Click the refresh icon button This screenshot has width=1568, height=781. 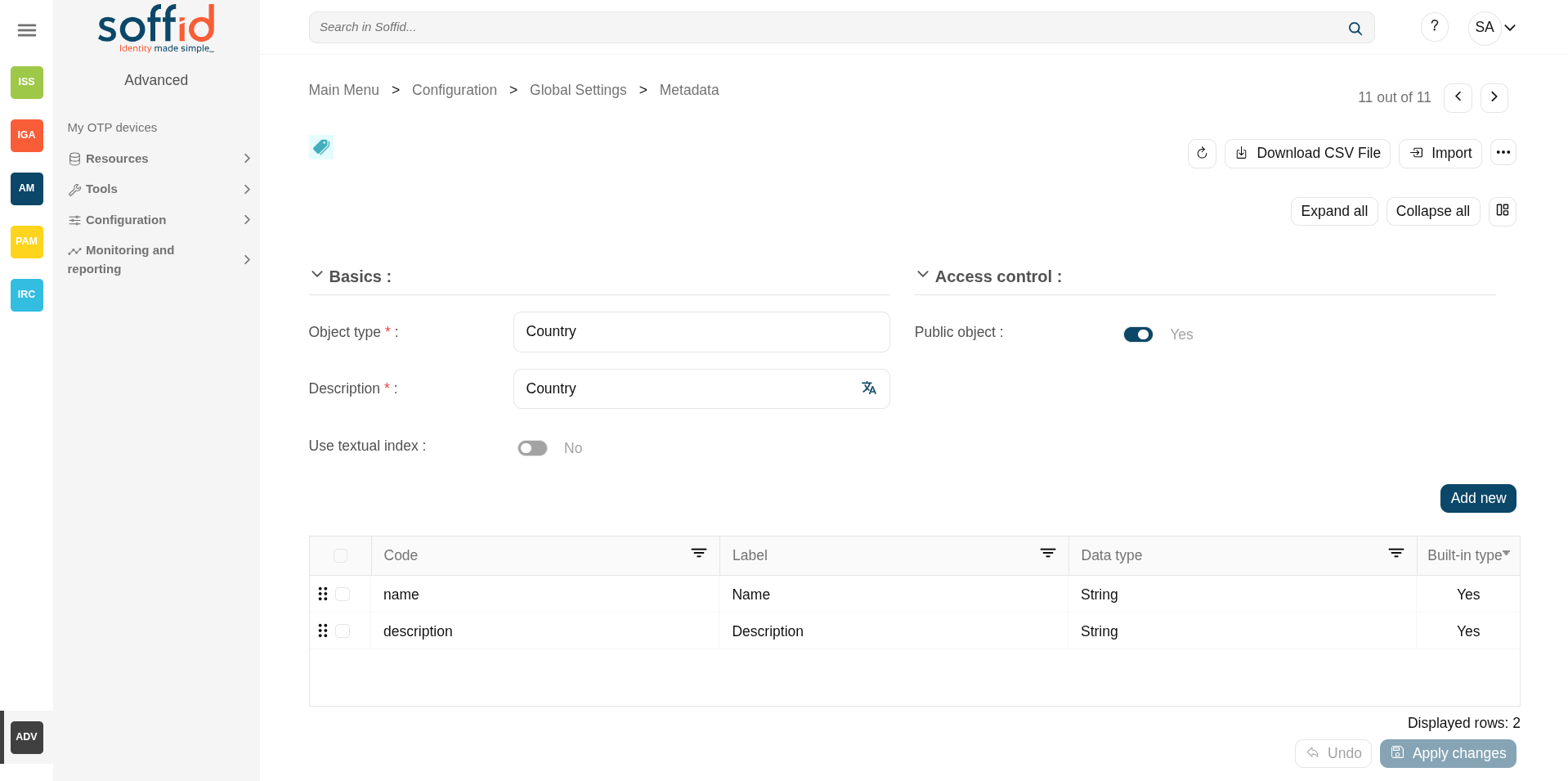[x=1202, y=154]
